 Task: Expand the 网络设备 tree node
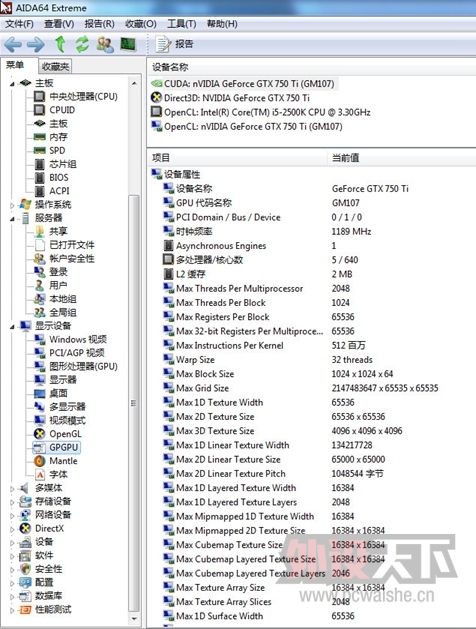12,515
